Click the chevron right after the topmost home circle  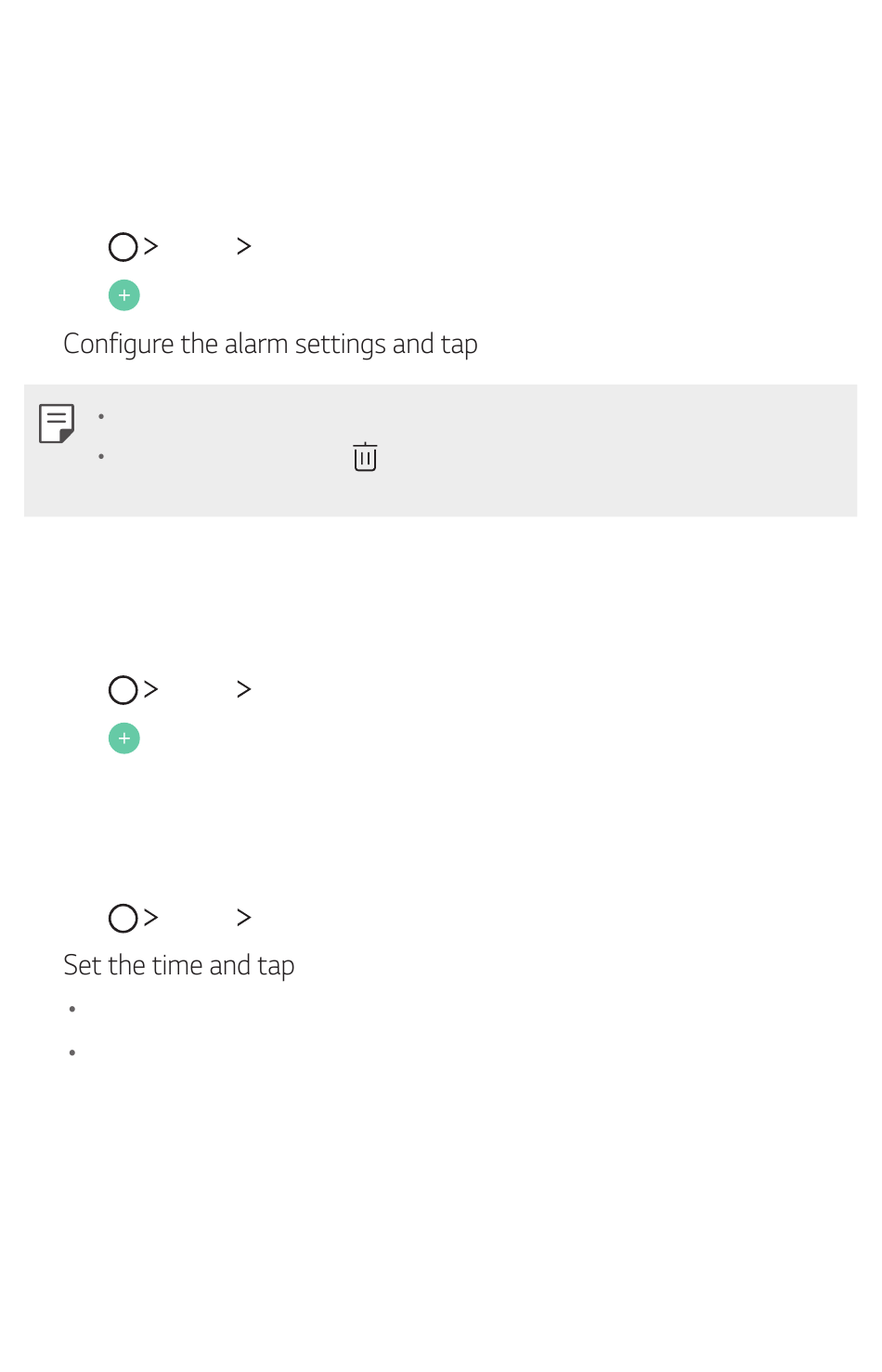point(151,246)
